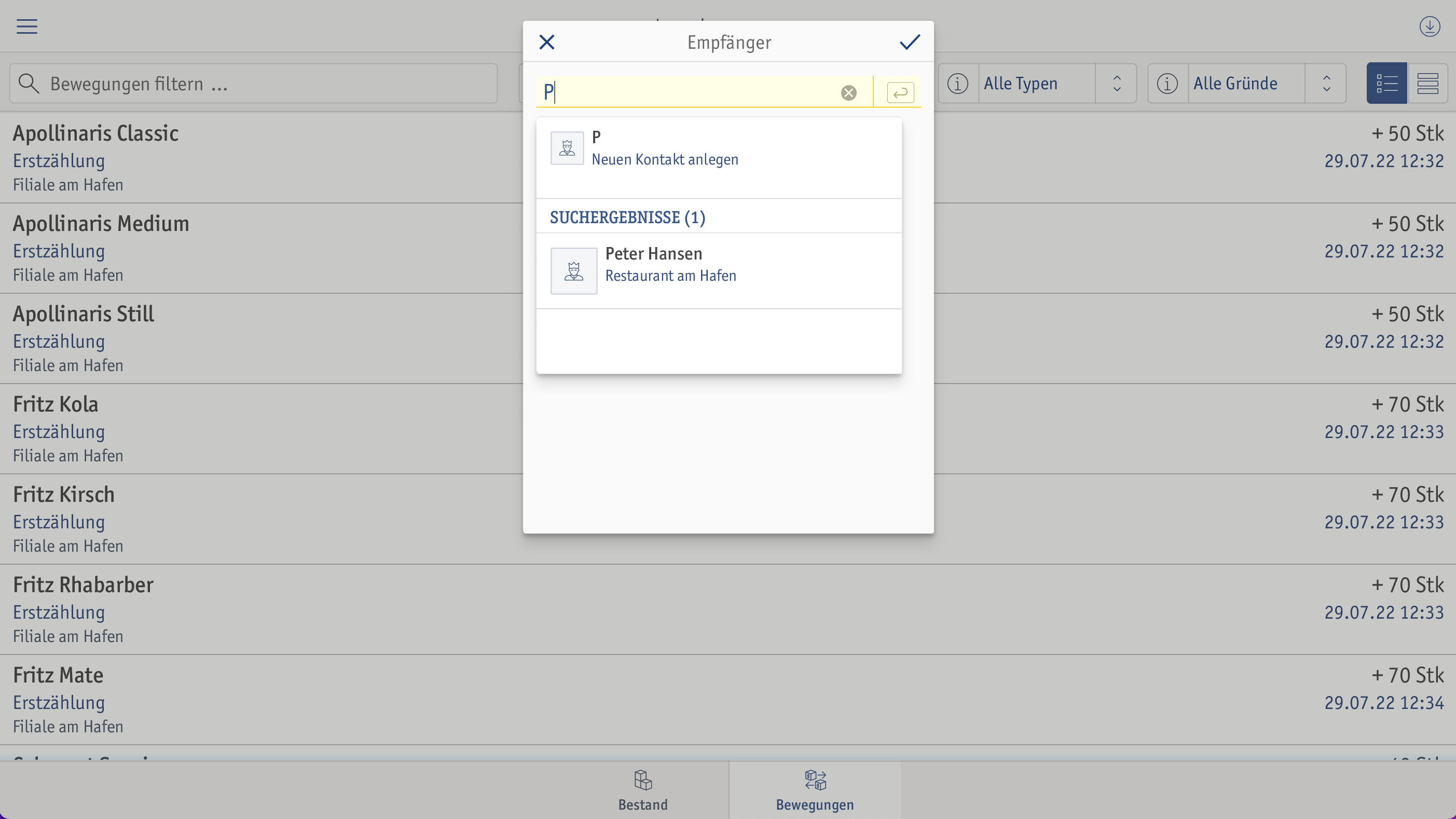Click the magnifier icon in filter field
The image size is (1456, 819).
(28, 84)
